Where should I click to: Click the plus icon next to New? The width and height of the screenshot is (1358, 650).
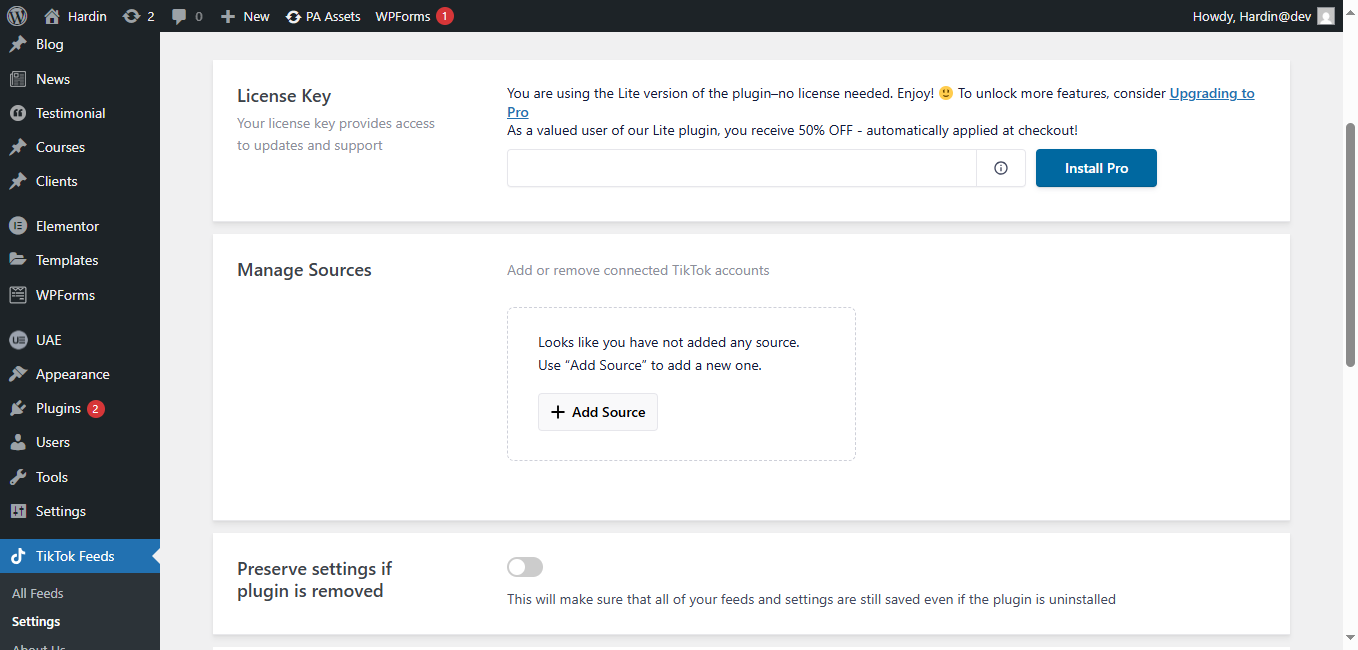point(228,16)
